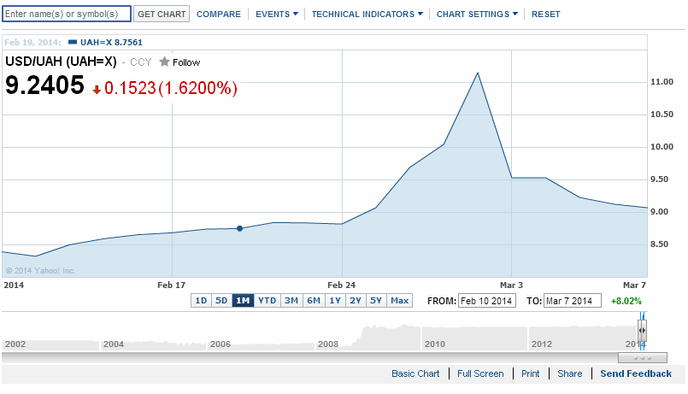Focus the symbol name input field
The width and height of the screenshot is (688, 394).
(67, 14)
